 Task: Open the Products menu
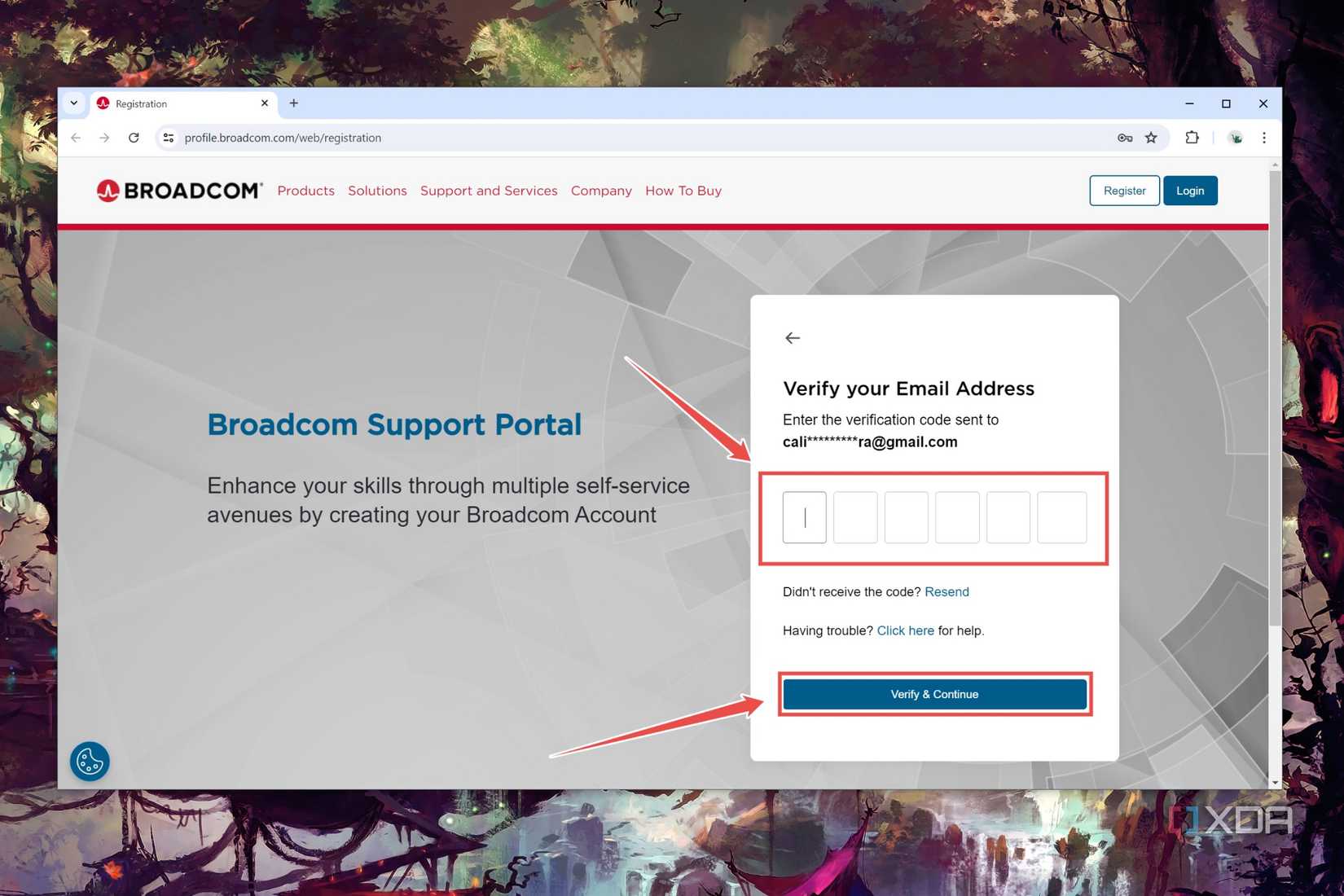(305, 191)
